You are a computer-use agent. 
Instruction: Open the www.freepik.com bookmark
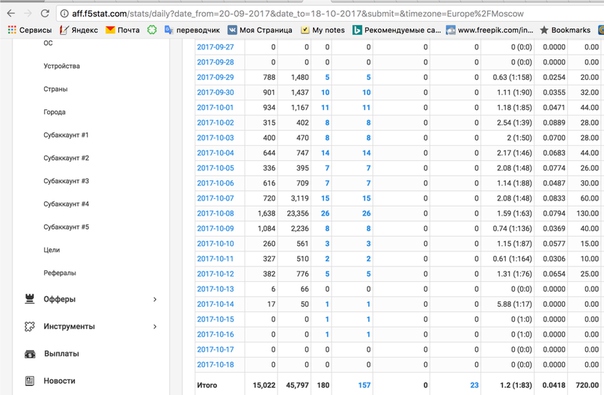tap(490, 30)
